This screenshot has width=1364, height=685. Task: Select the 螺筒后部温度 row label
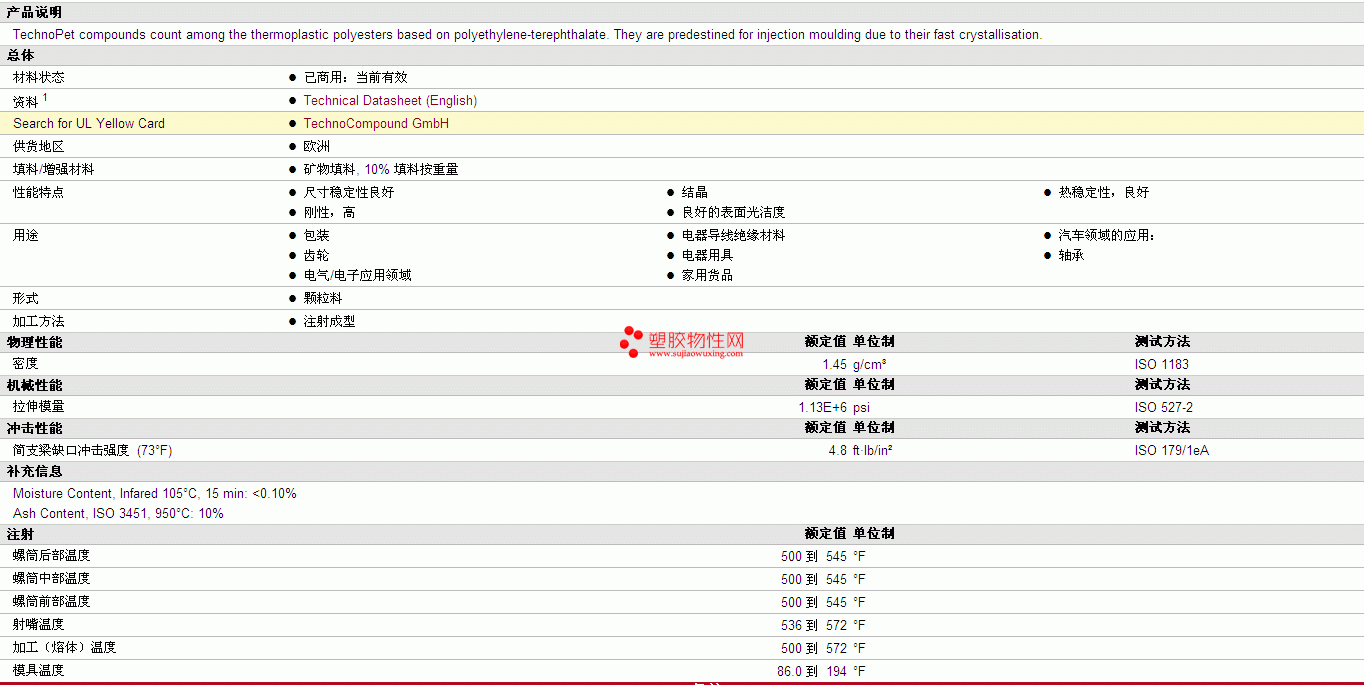[51, 555]
